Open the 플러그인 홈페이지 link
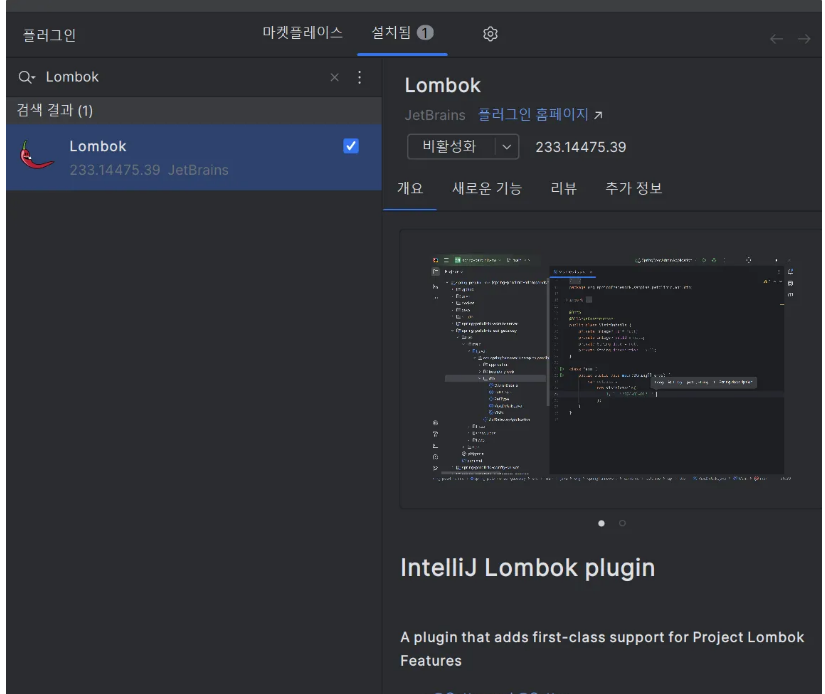Viewport: 825px width, 694px height. pyautogui.click(x=533, y=115)
